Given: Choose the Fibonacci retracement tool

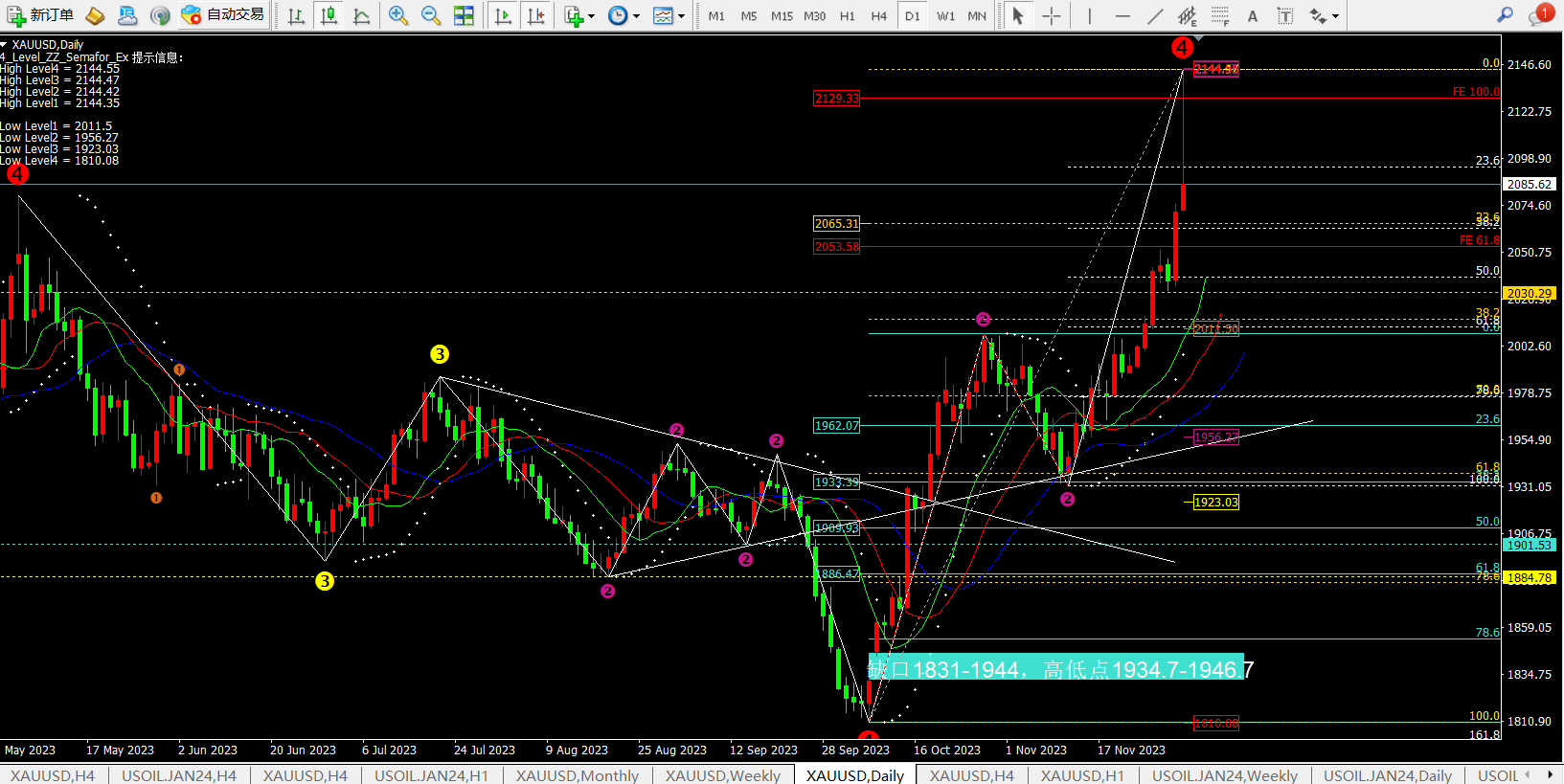Looking at the screenshot, I should 1219,15.
